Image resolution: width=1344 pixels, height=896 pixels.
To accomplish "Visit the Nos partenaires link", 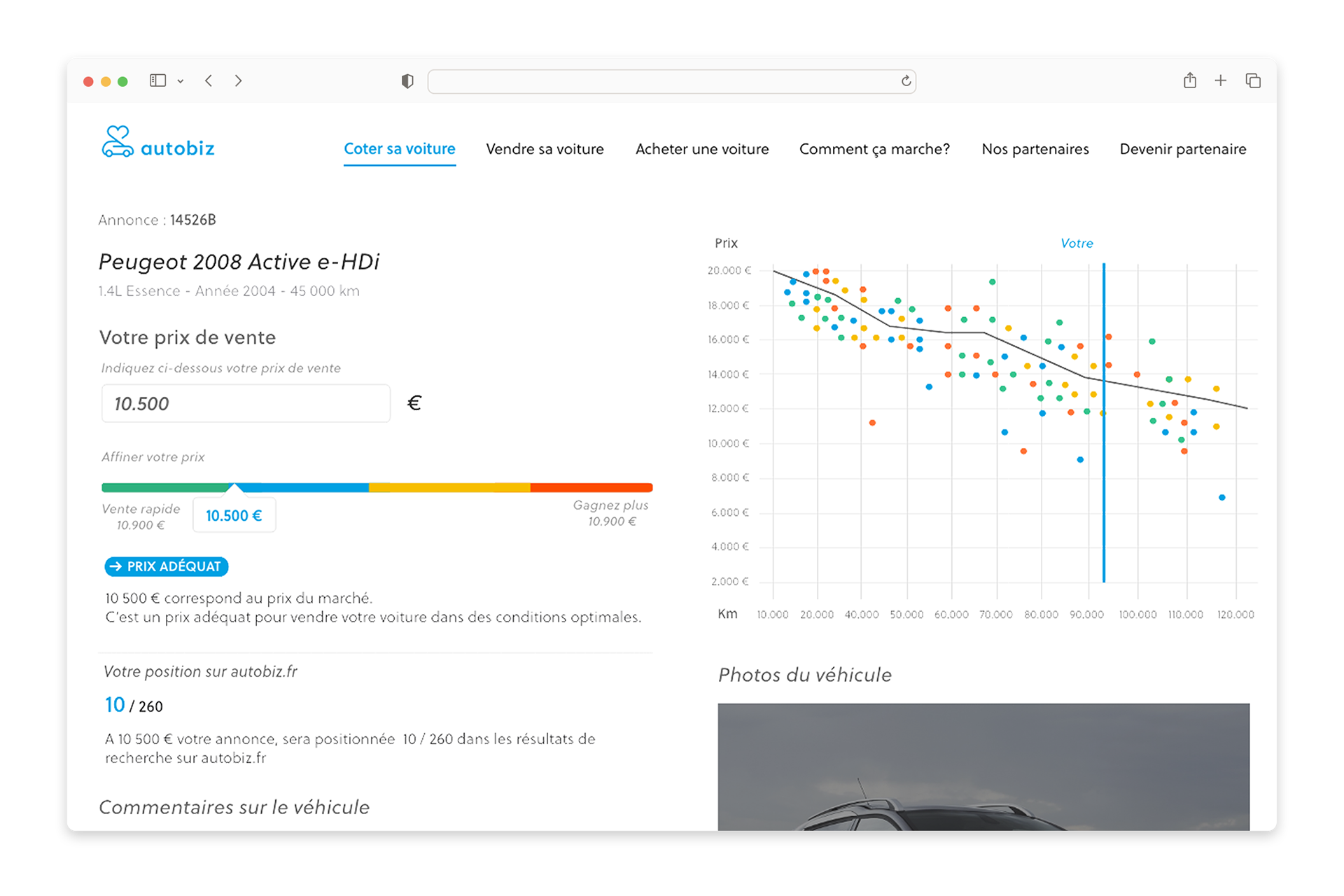I will [x=1035, y=149].
